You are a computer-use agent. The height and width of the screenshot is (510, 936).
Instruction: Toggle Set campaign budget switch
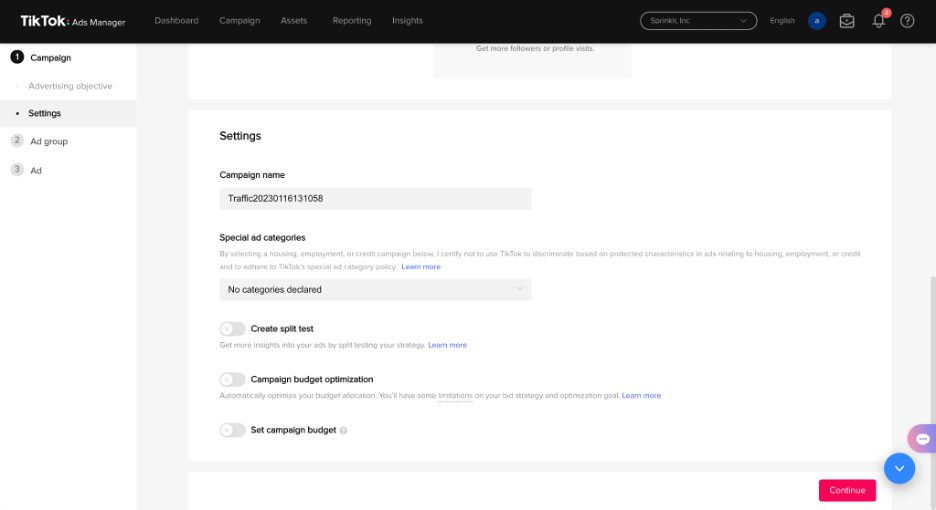[x=232, y=430]
